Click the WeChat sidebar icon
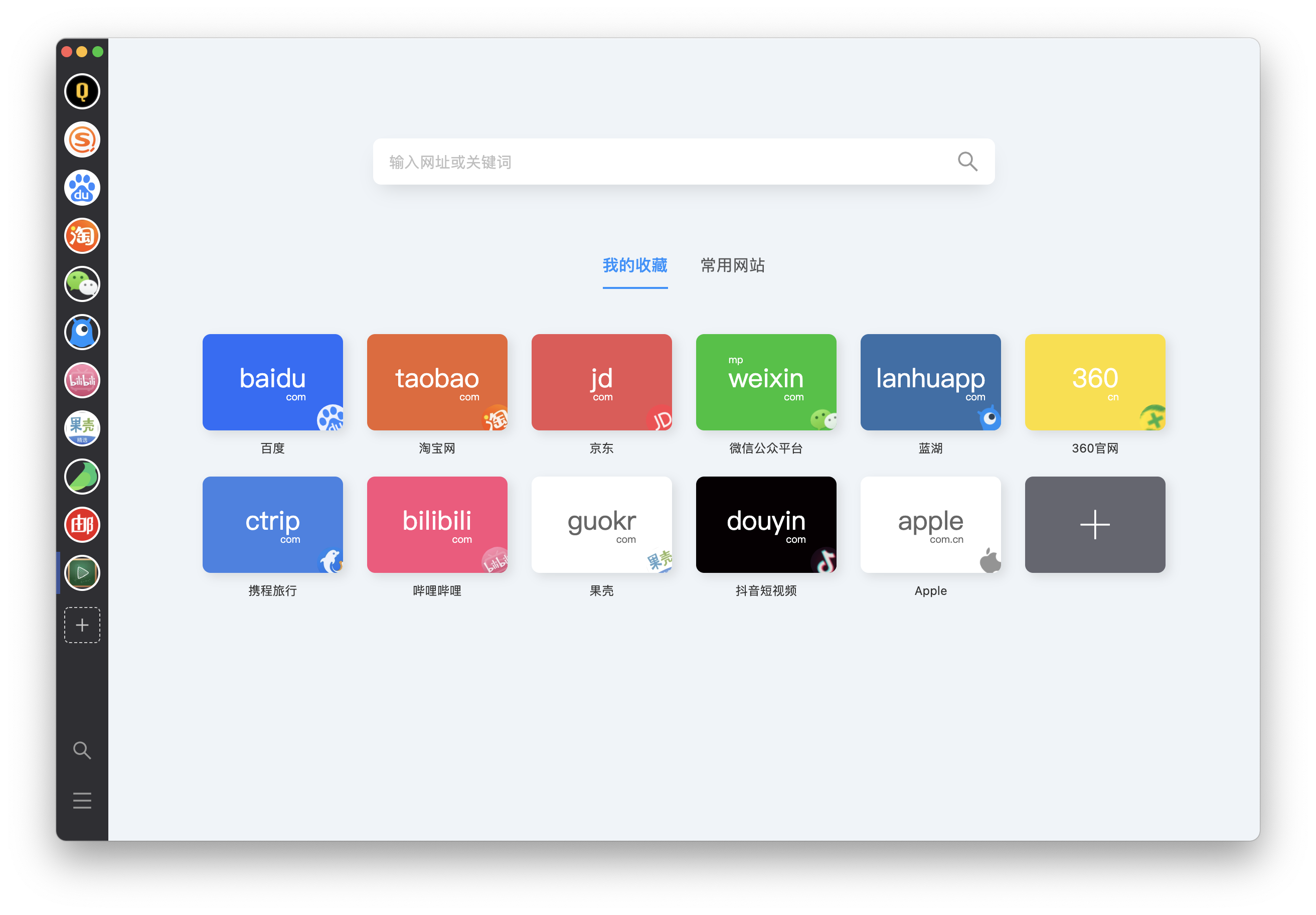Screen dimensions: 1316x915 coord(82,284)
